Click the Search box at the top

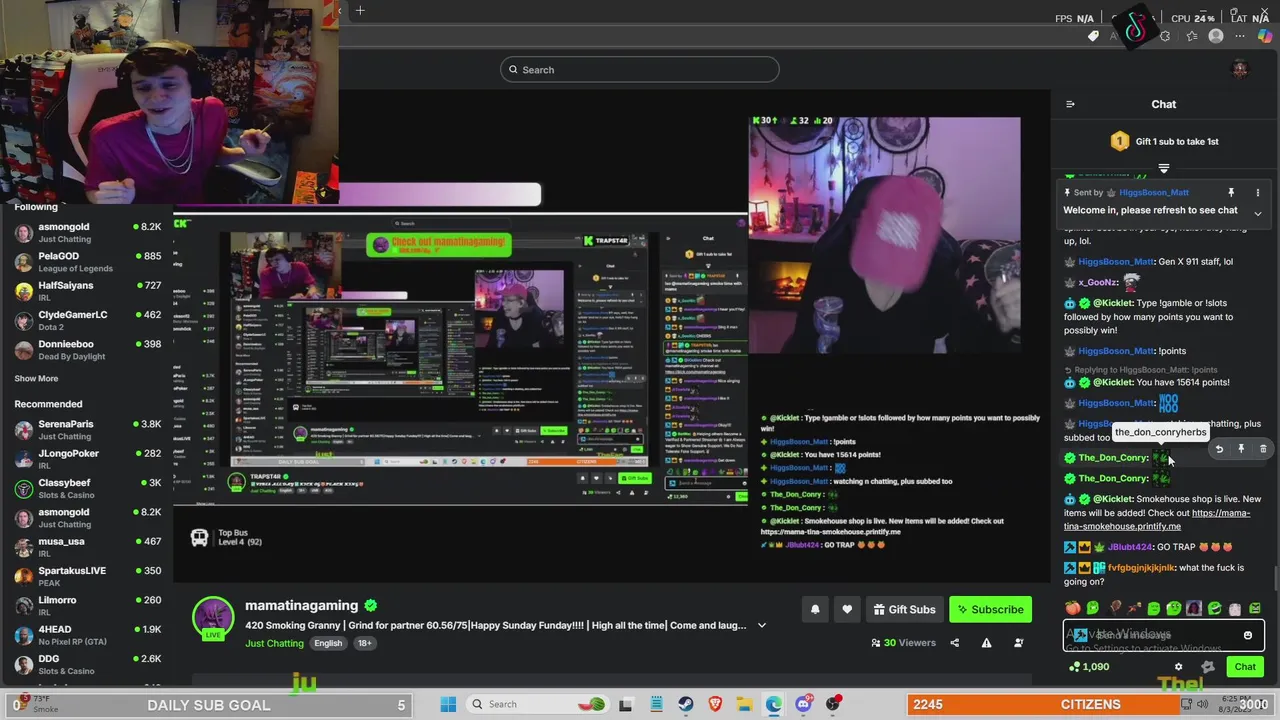(x=640, y=70)
